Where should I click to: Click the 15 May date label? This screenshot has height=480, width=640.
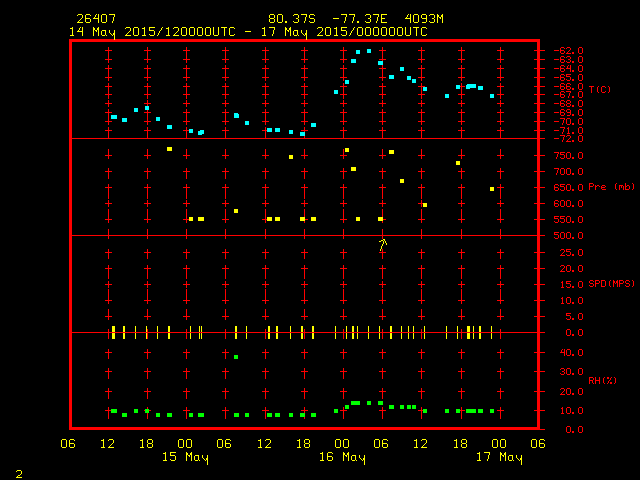pyautogui.click(x=185, y=457)
